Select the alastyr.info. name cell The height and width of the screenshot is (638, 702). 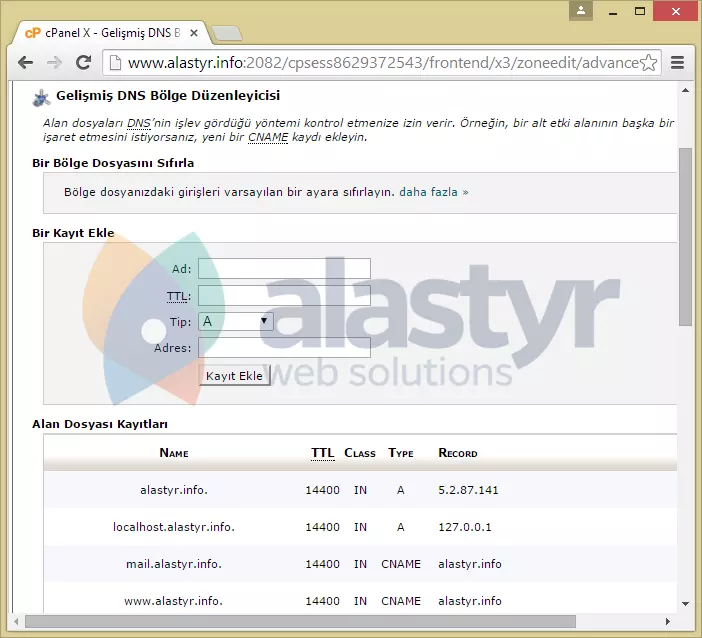174,490
